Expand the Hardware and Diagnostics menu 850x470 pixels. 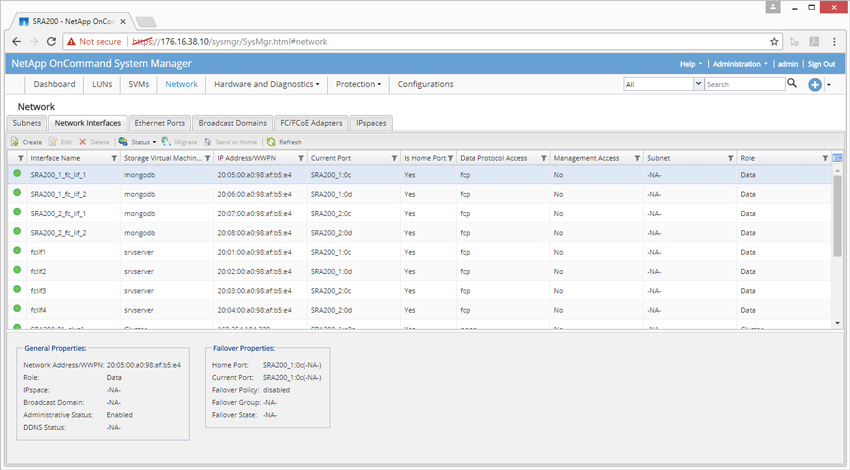click(x=267, y=84)
